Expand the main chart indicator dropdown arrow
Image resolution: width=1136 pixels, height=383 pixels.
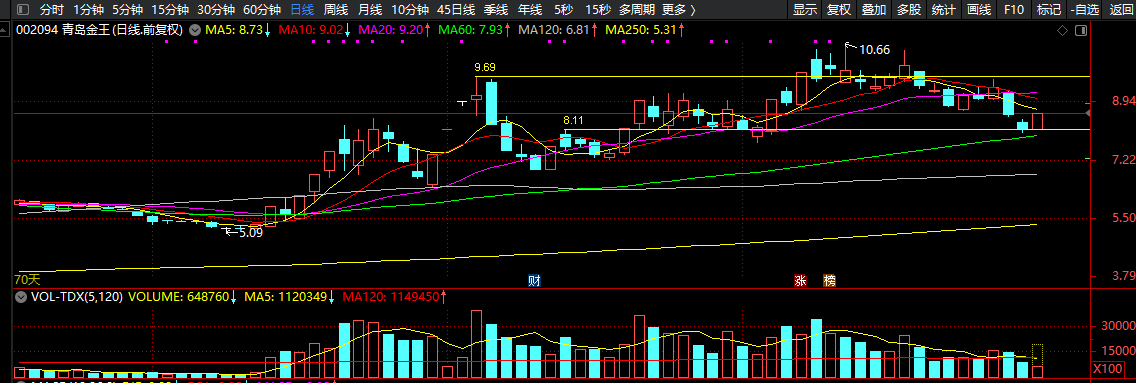pos(194,30)
